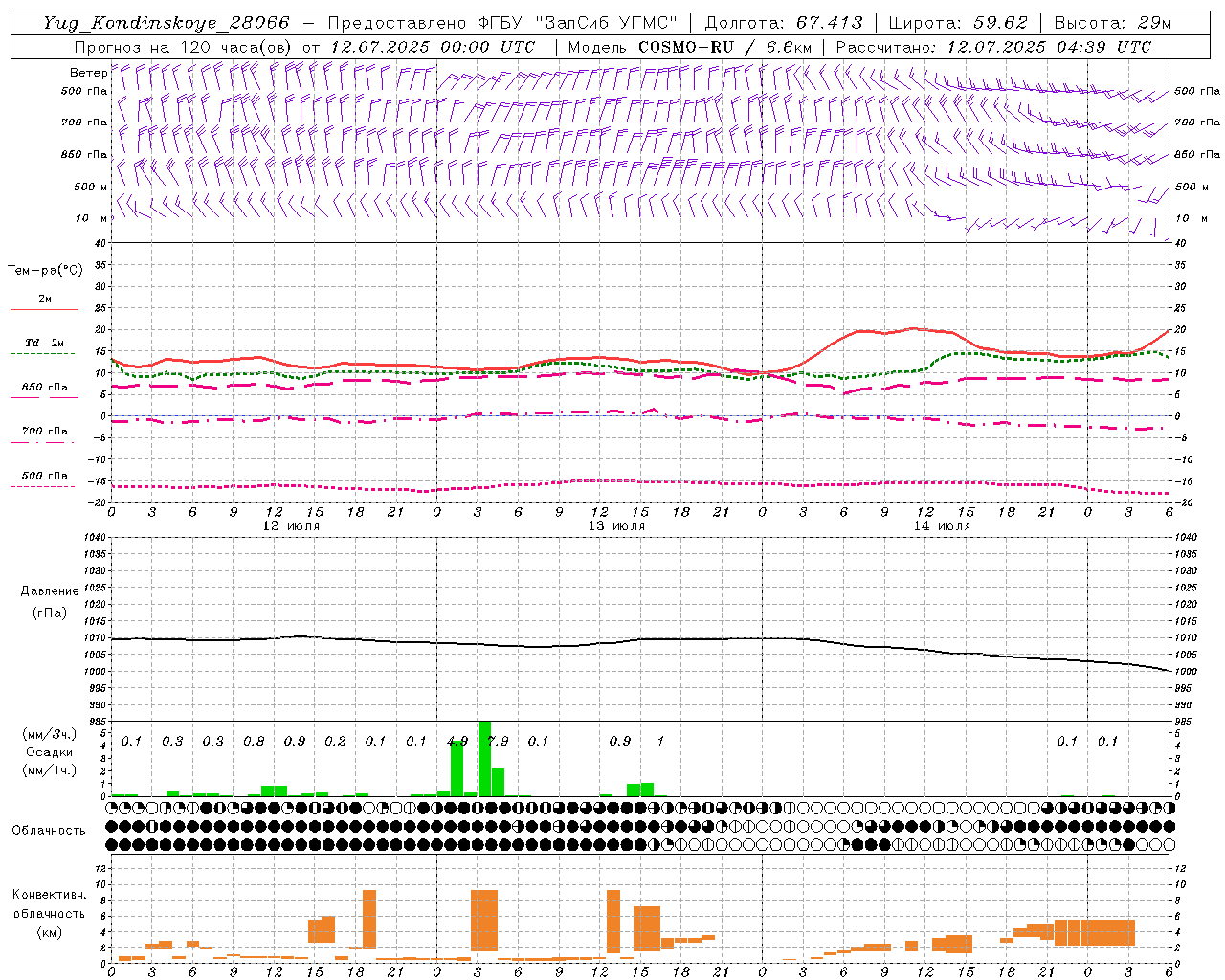Click the 0.8 precipitation total value

tap(254, 741)
